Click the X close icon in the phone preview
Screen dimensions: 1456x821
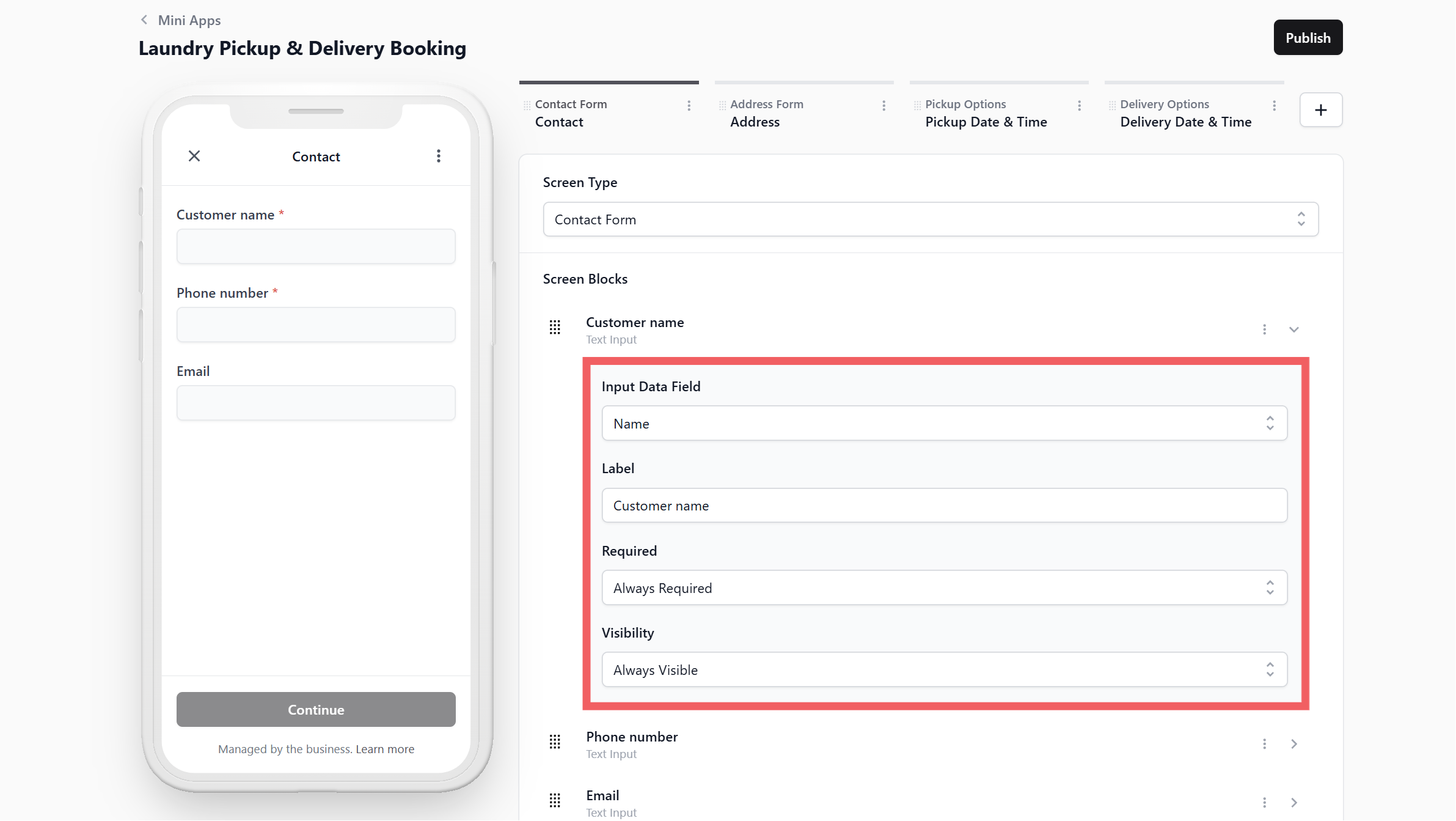pyautogui.click(x=194, y=156)
